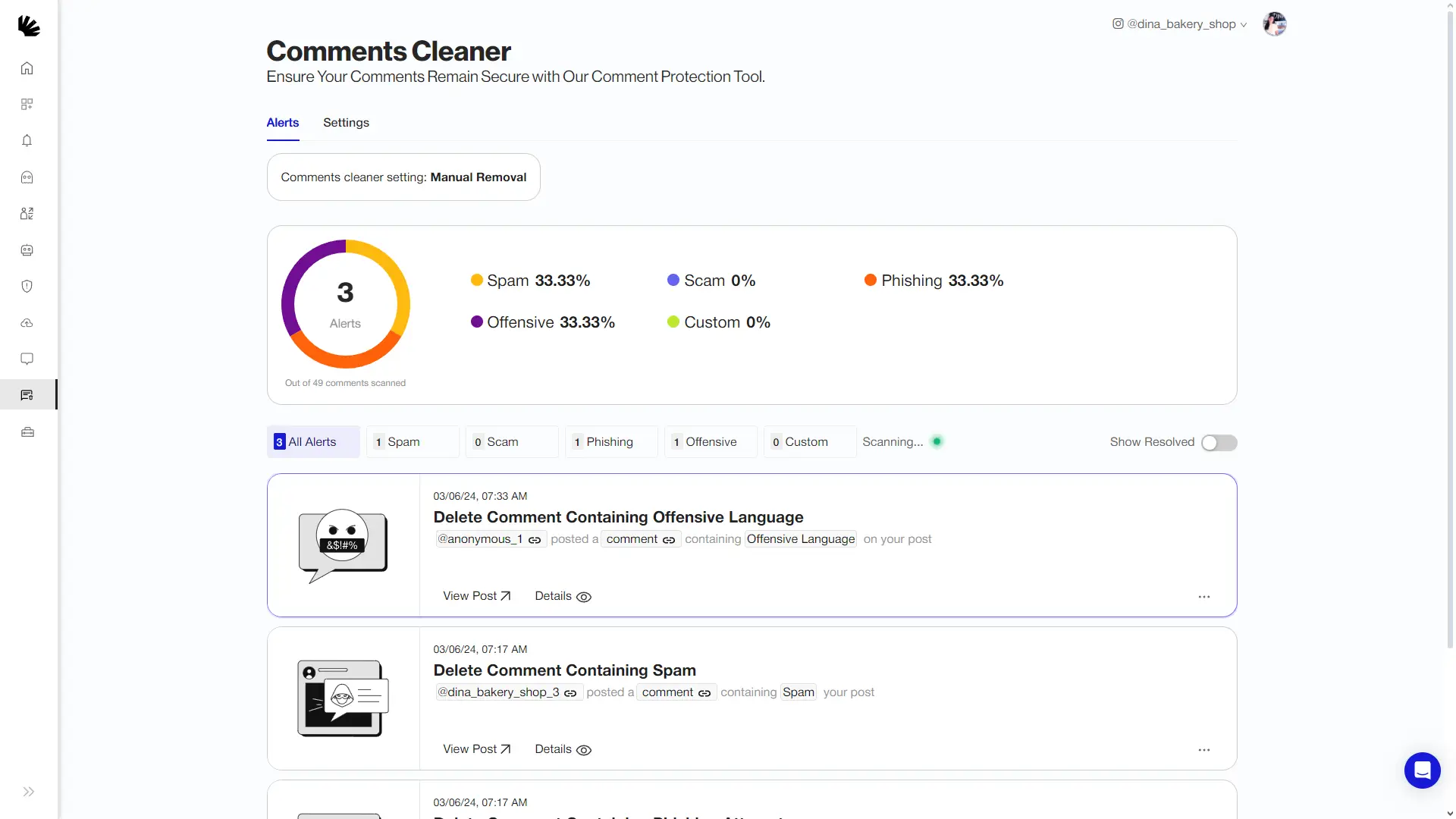The image size is (1456, 819).
Task: Filter alerts by Phishing
Action: tap(610, 442)
